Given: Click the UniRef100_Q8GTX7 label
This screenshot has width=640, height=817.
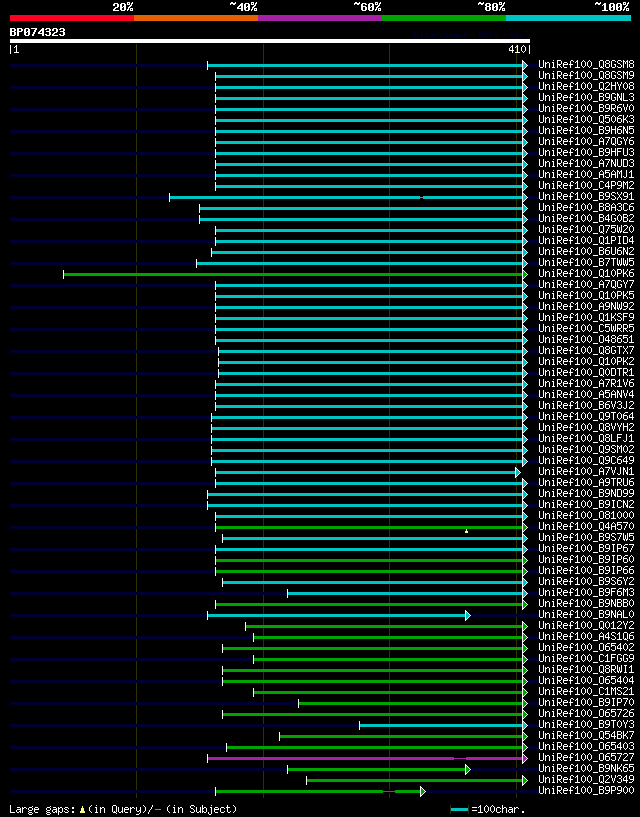Looking at the screenshot, I should pos(586,351).
